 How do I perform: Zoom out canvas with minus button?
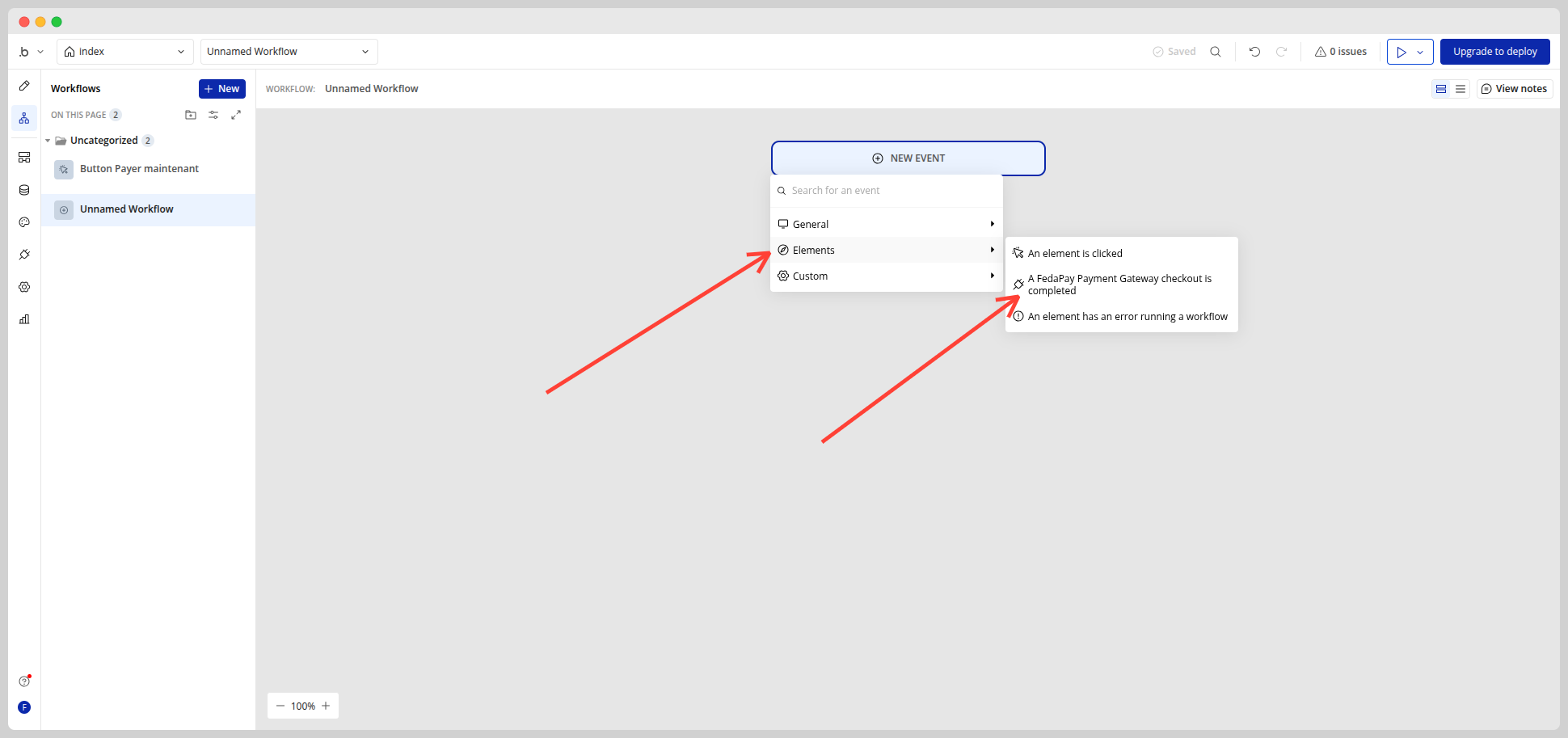tap(280, 706)
